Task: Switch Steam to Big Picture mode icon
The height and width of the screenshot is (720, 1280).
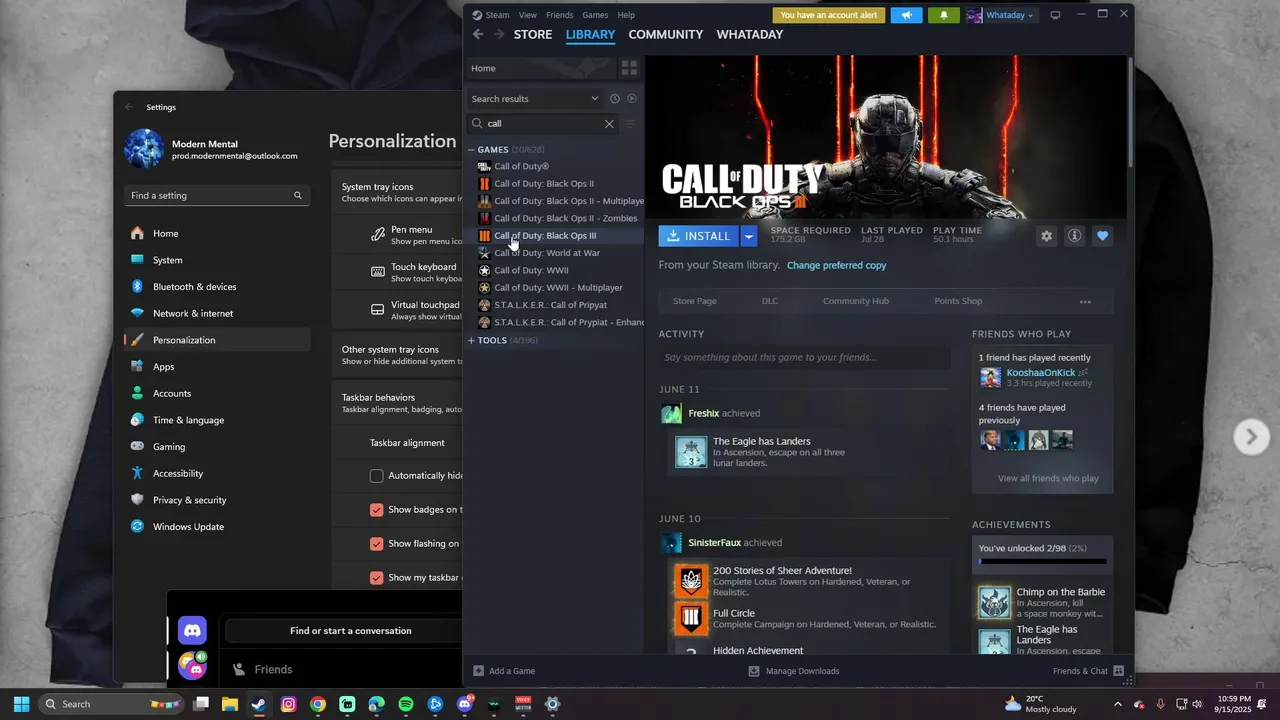Action: 1054,15
